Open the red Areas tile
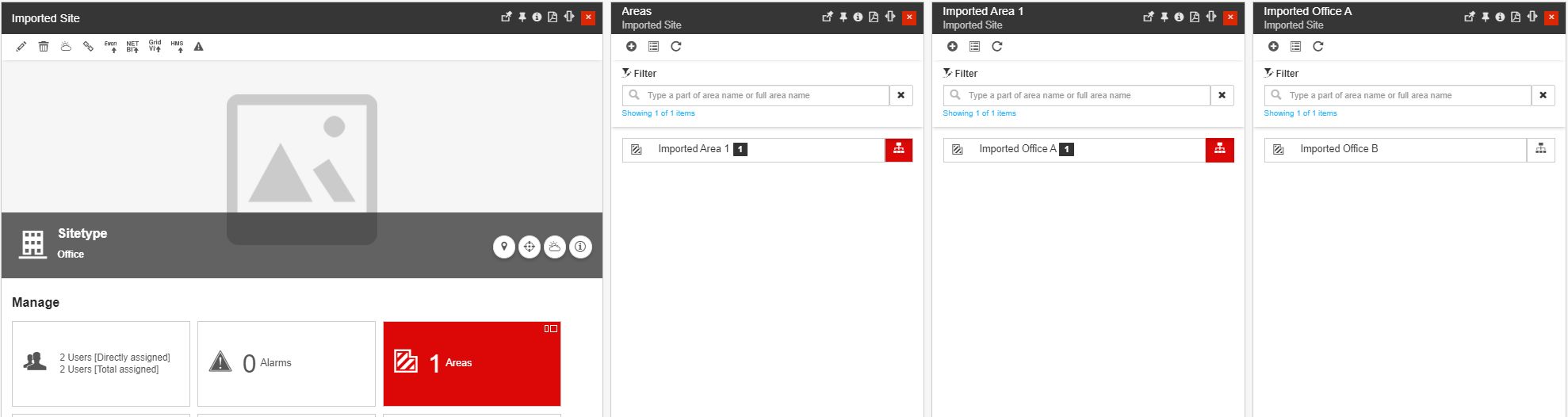 coord(472,363)
